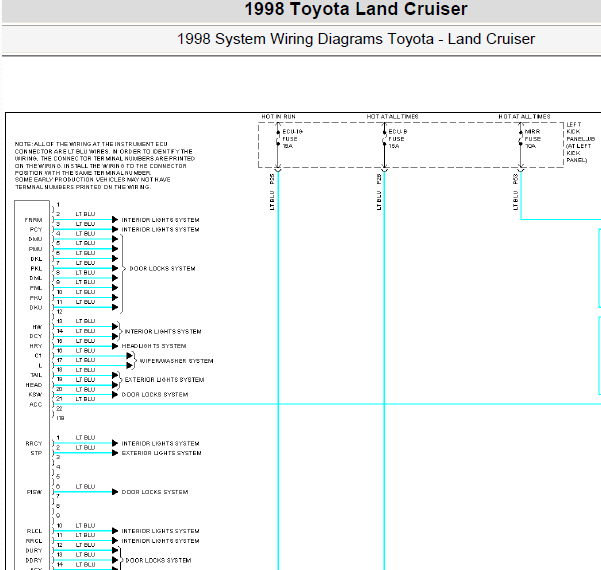
Task: Click "INTERIOR LIGHTS SYSTEM" on the PCY wire
Action: click(x=160, y=230)
